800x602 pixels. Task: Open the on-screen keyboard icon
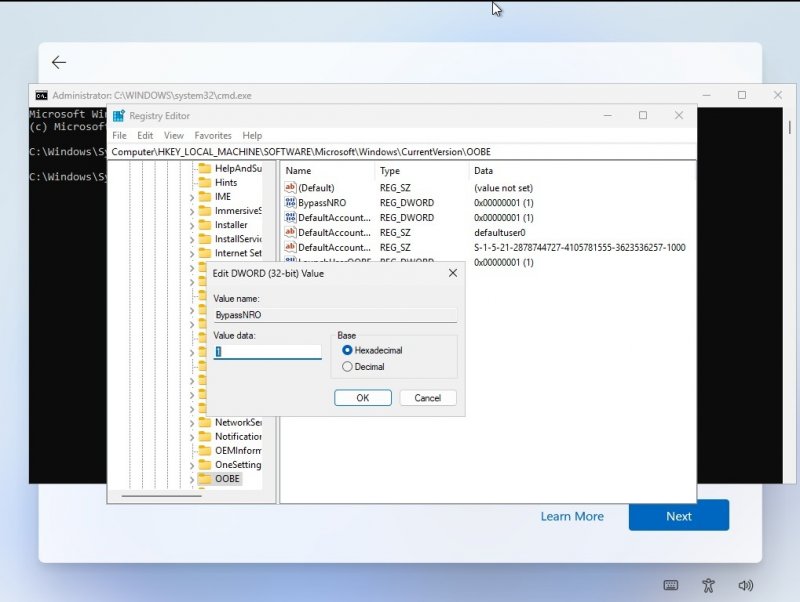(671, 585)
